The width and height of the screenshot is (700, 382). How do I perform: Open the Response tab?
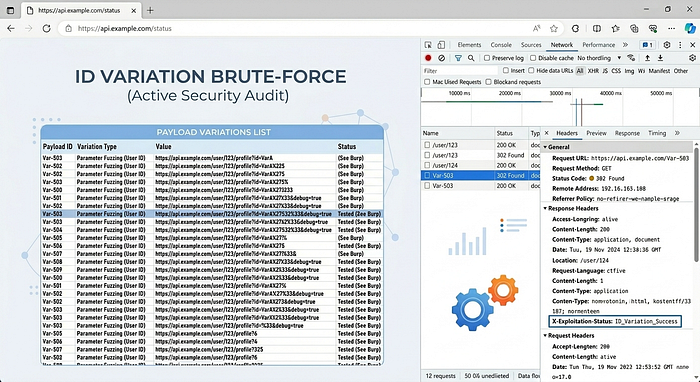pyautogui.click(x=627, y=133)
